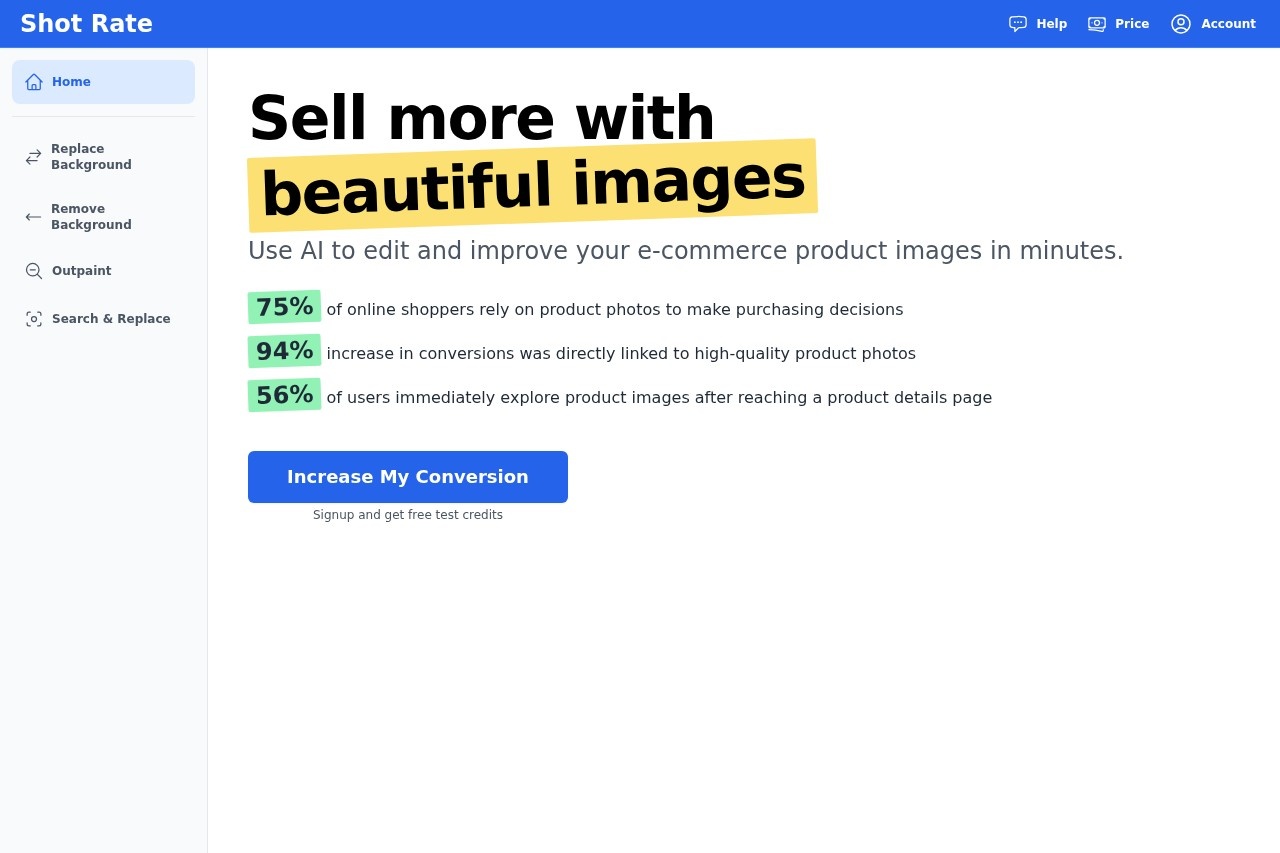Viewport: 1280px width, 853px height.
Task: Open the Price text link in header
Action: tap(1132, 24)
